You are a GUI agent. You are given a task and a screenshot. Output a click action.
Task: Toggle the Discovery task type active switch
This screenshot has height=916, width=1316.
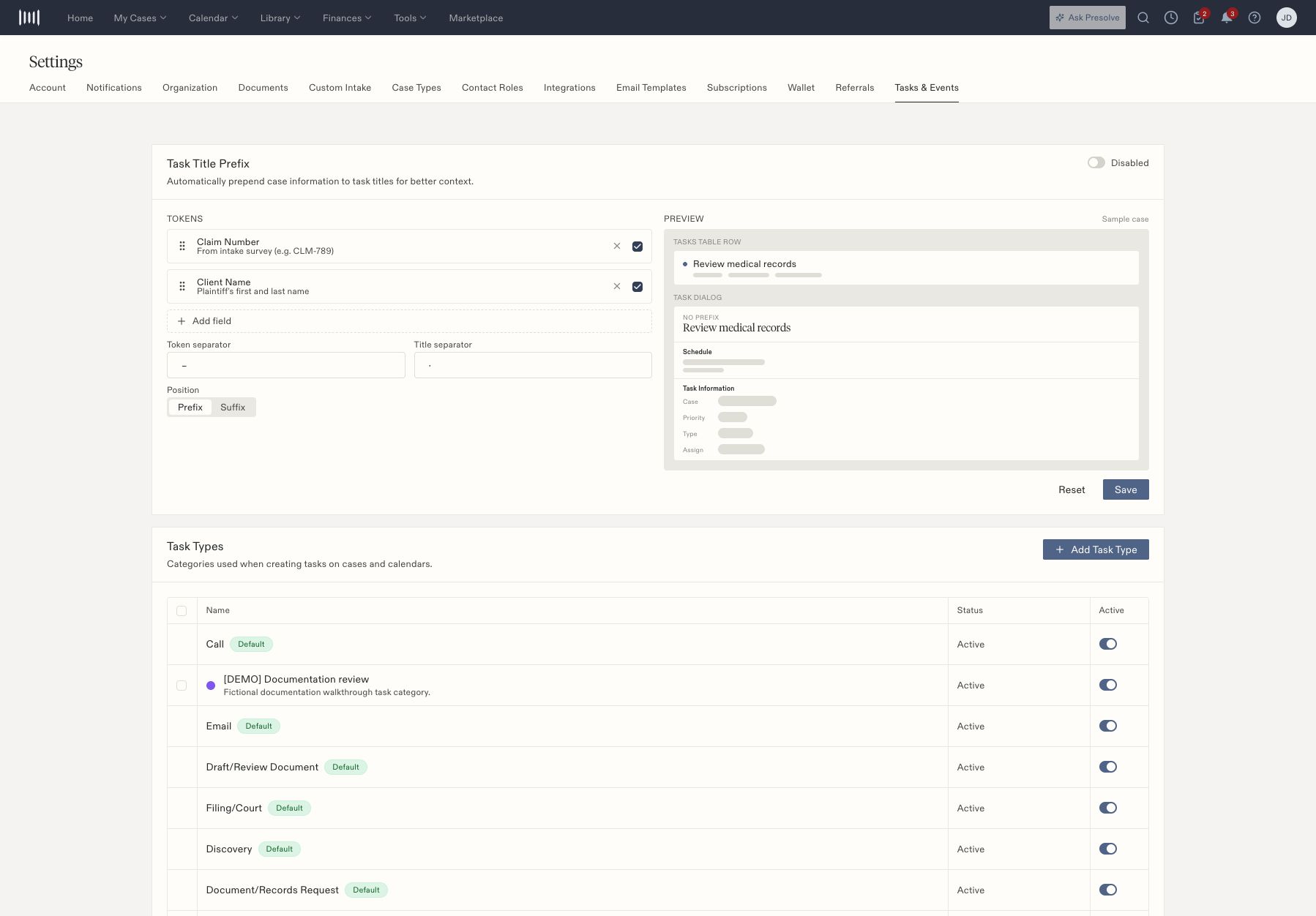tap(1108, 849)
